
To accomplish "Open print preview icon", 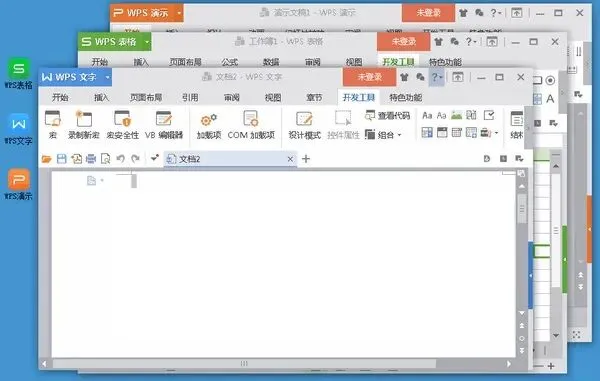I will click(106, 159).
